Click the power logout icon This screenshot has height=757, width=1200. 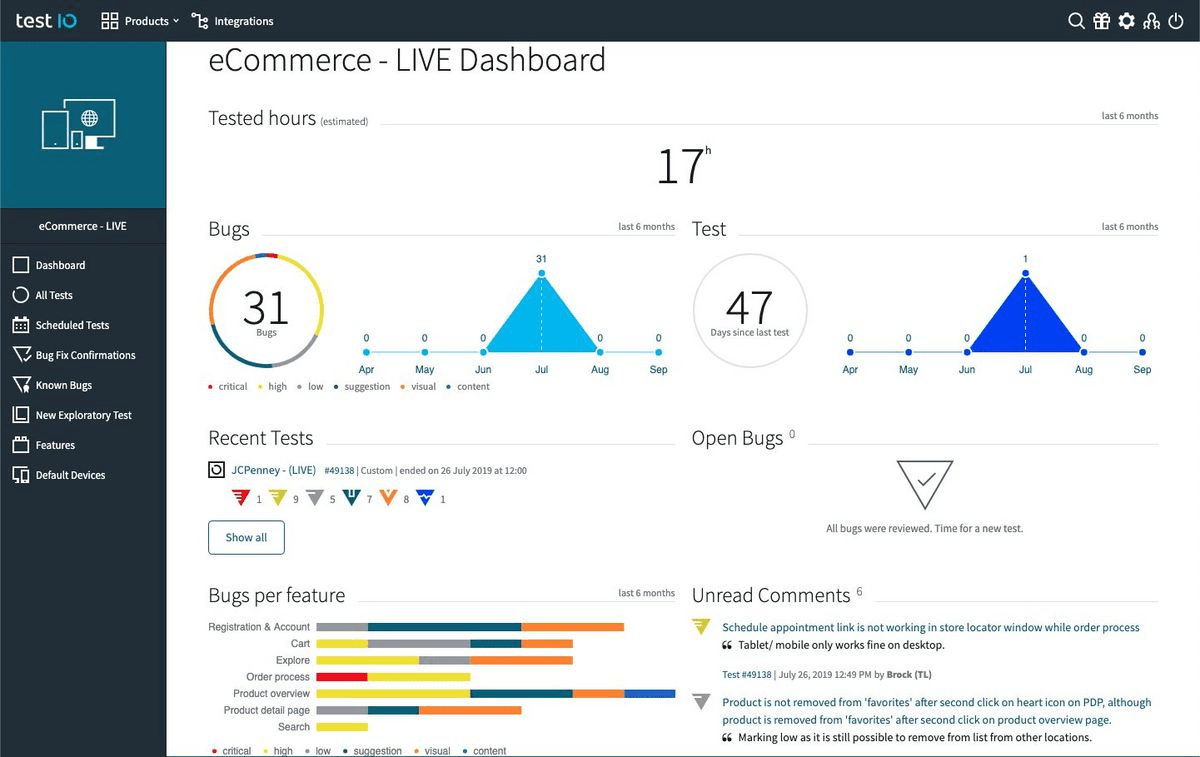pos(1176,21)
